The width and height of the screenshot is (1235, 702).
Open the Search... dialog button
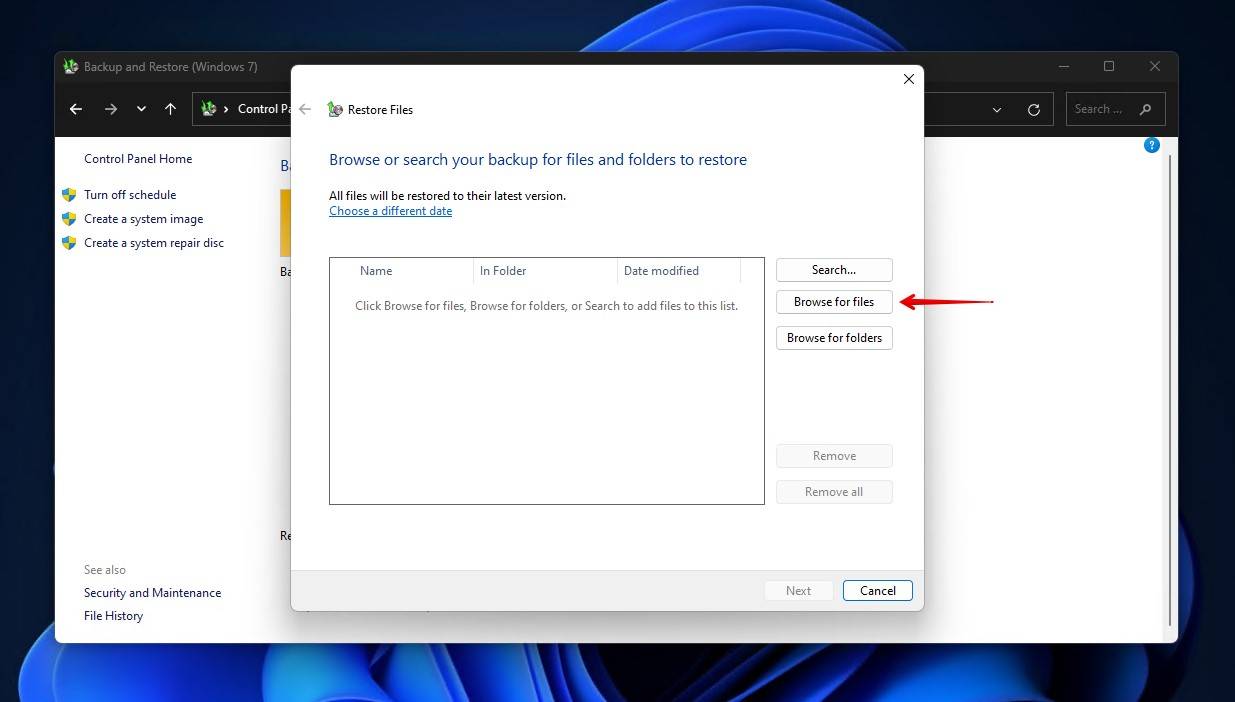coord(834,269)
